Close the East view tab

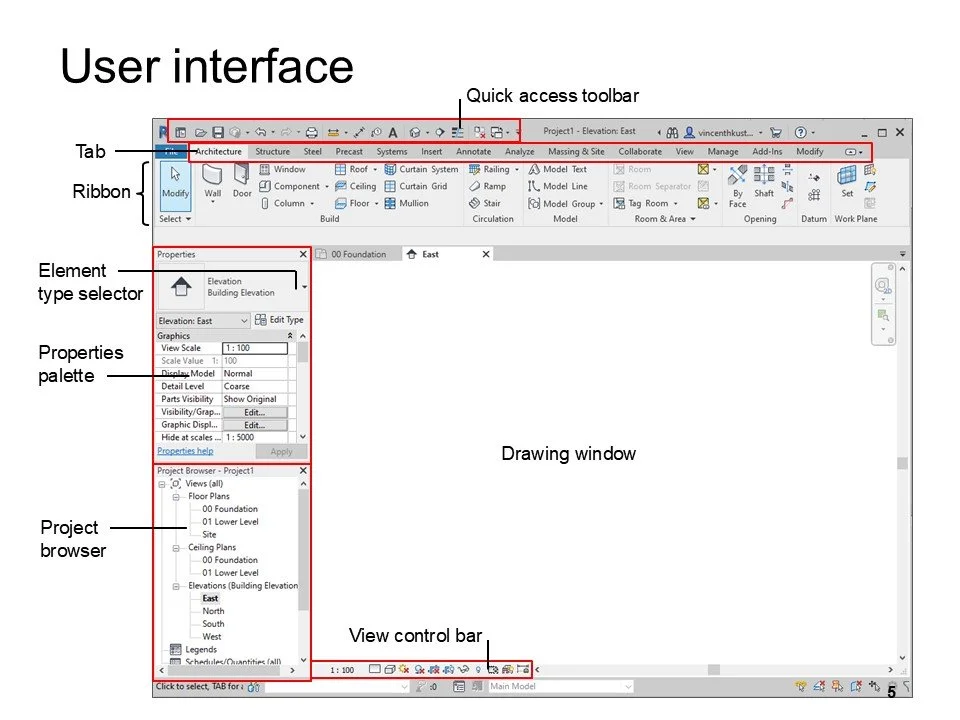(486, 254)
